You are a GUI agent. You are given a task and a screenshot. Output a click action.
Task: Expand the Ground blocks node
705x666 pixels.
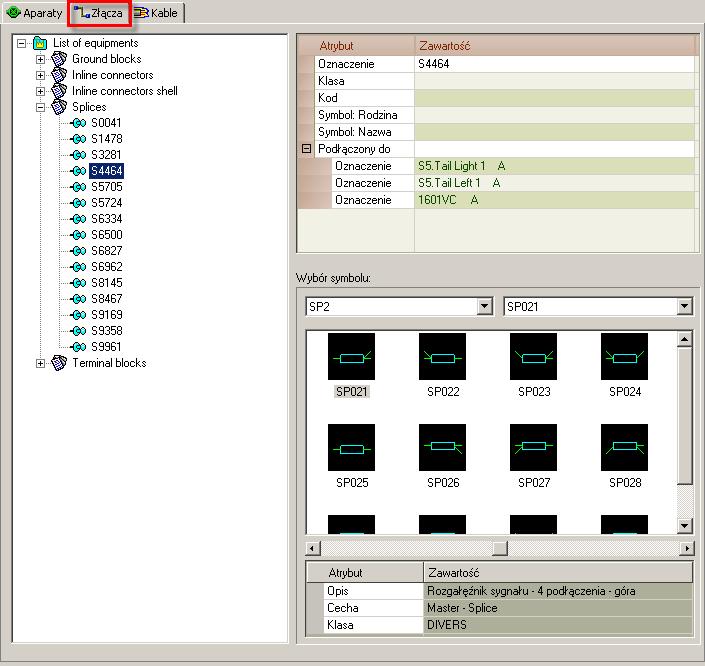tap(40, 59)
